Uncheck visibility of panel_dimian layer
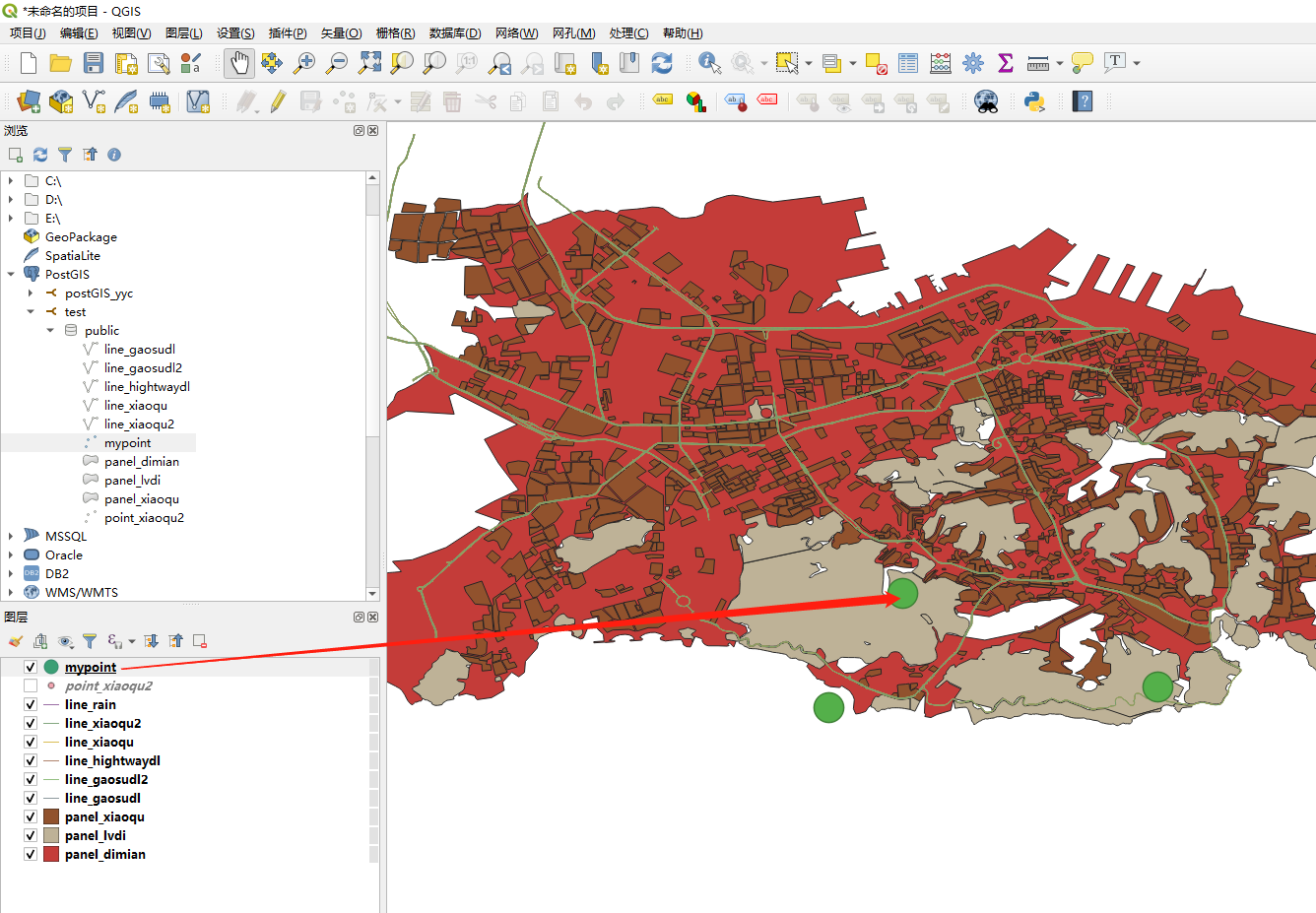Image resolution: width=1316 pixels, height=913 pixels. pyautogui.click(x=31, y=854)
